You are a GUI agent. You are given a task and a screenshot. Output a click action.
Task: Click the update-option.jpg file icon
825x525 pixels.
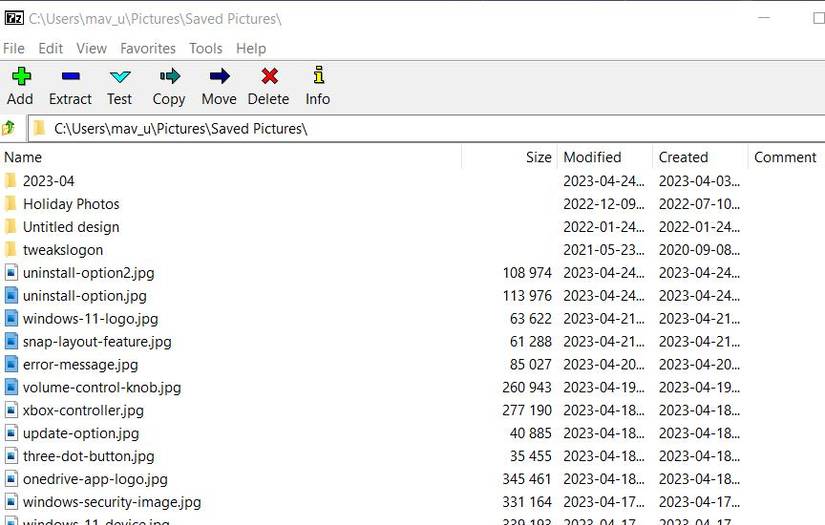pyautogui.click(x=11, y=433)
